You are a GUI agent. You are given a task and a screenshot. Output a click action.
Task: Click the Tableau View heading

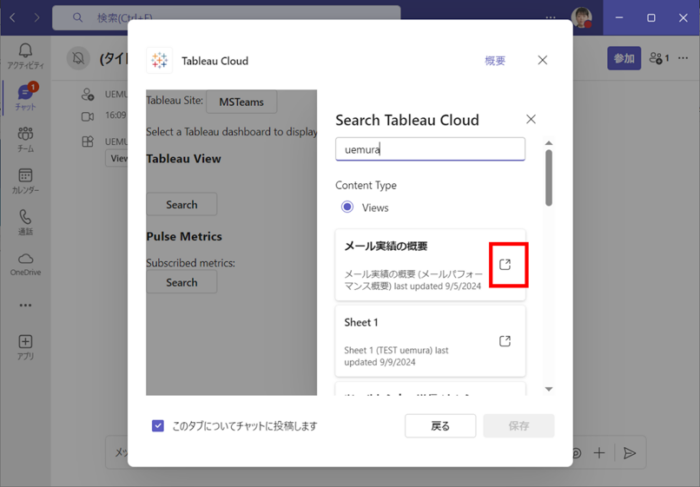click(x=183, y=159)
